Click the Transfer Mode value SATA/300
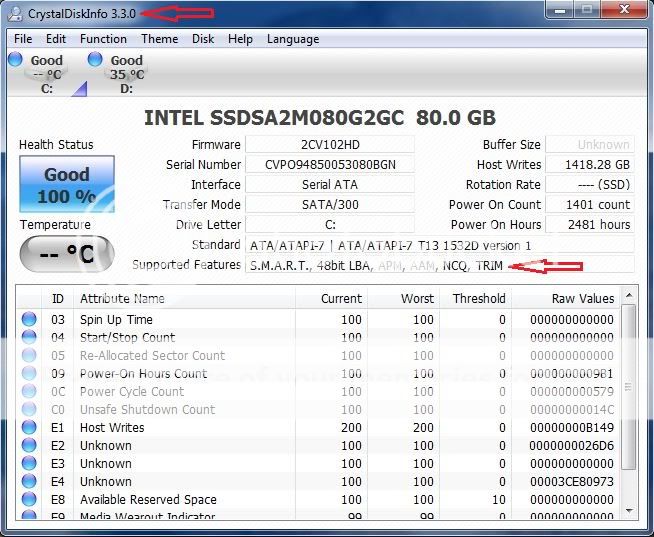The width and height of the screenshot is (654, 537). click(330, 204)
